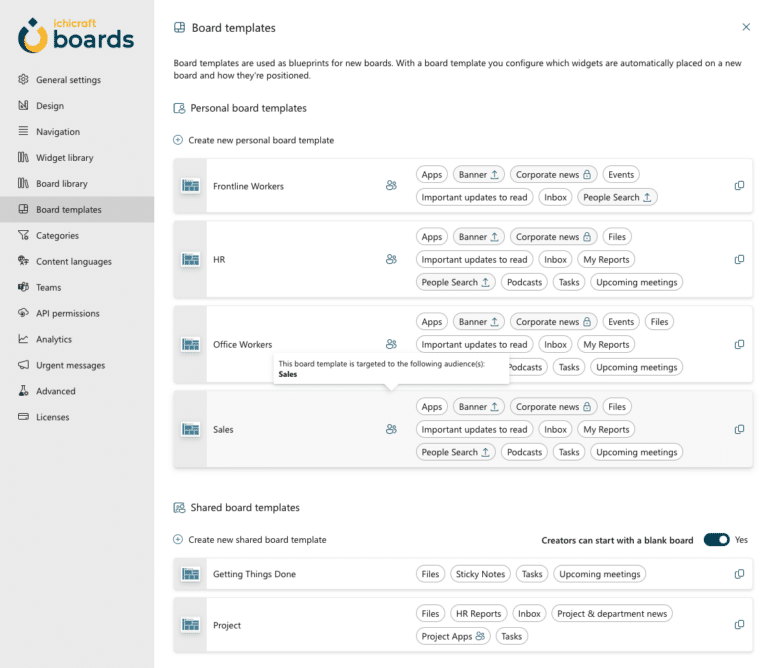Open the Project template name

pyautogui.click(x=227, y=625)
